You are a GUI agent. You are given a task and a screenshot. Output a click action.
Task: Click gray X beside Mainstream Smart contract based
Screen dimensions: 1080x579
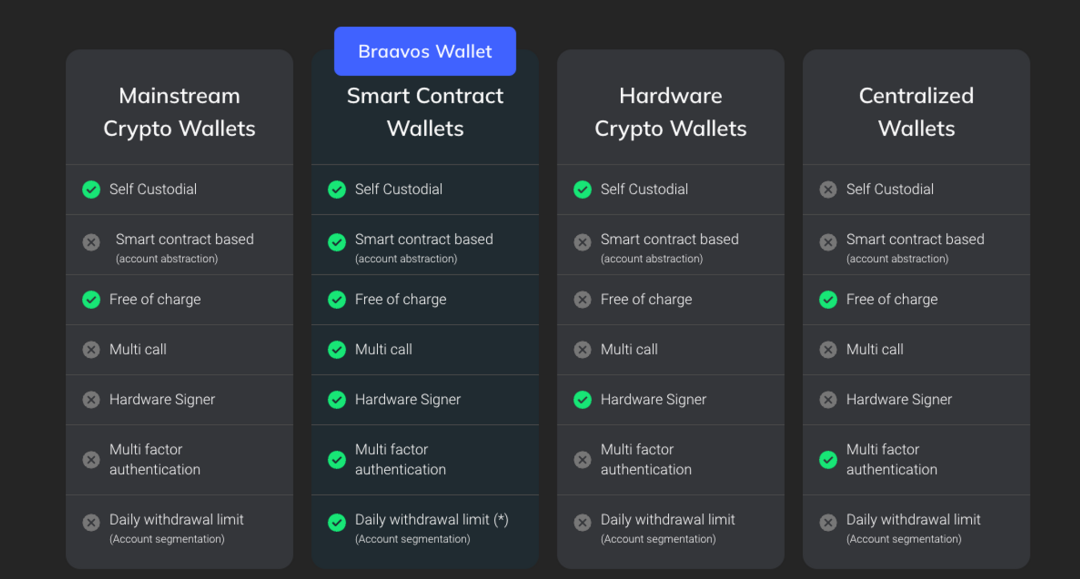[x=91, y=242]
